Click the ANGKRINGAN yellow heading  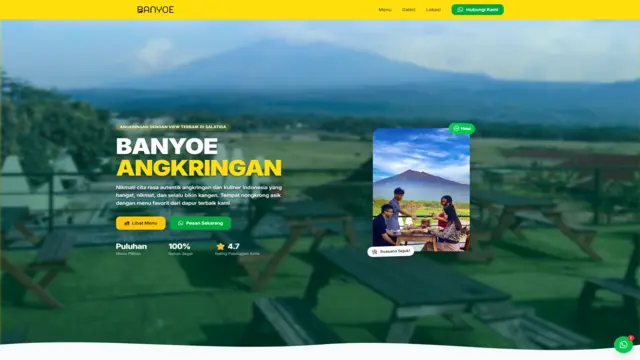click(199, 168)
